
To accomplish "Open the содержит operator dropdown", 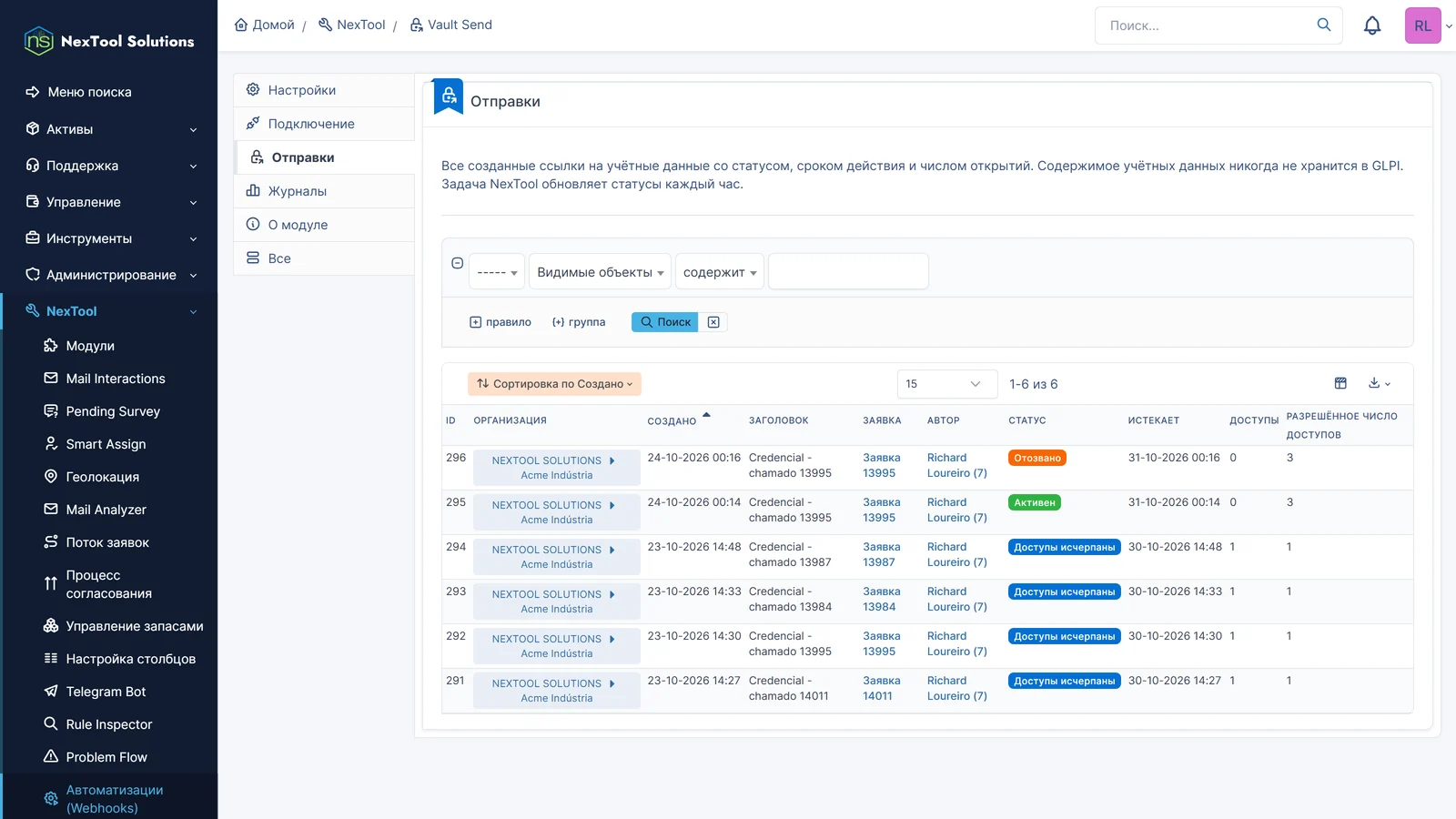I will pos(720,272).
